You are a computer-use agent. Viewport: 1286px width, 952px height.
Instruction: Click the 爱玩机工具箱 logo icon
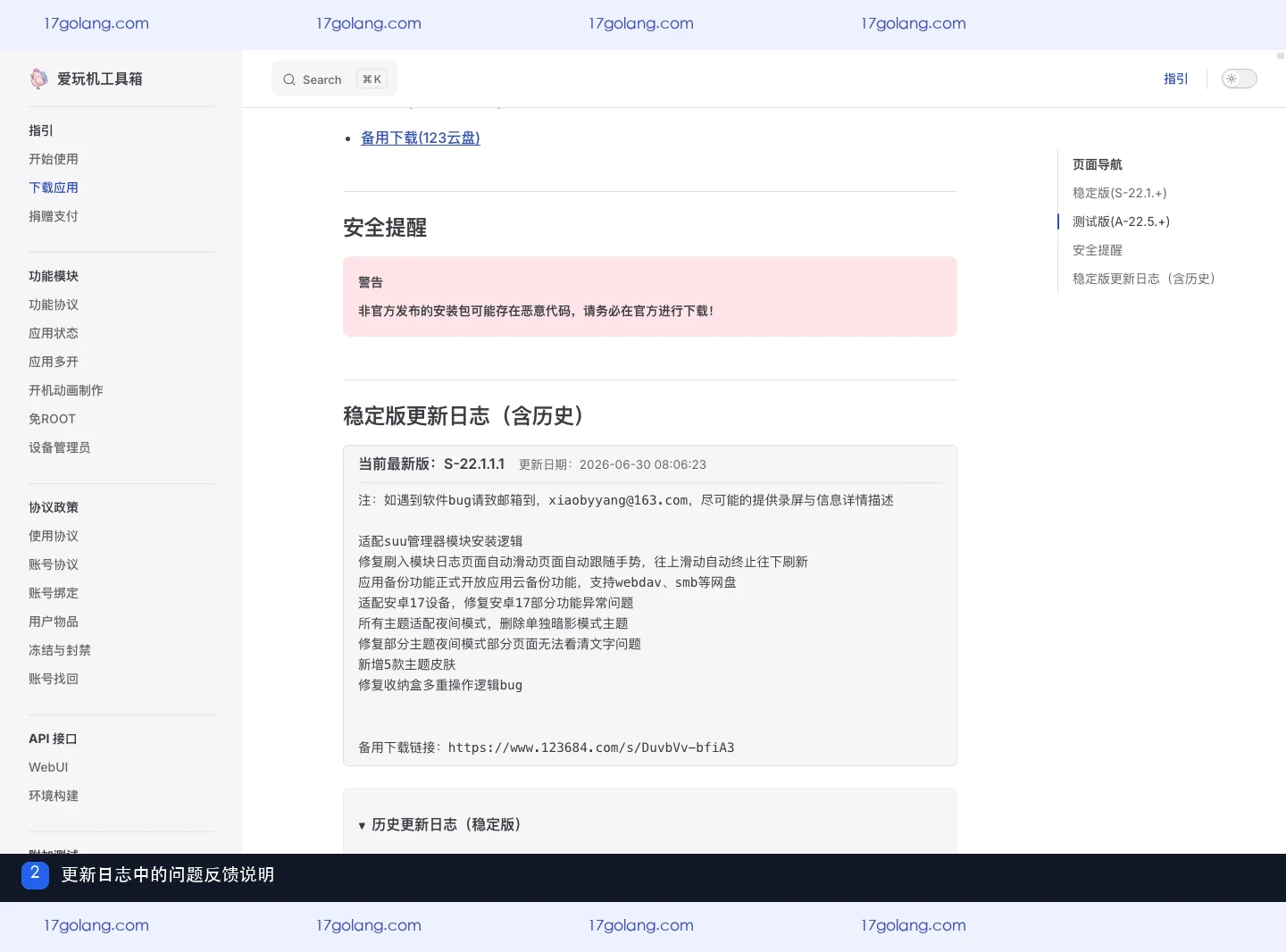point(38,79)
